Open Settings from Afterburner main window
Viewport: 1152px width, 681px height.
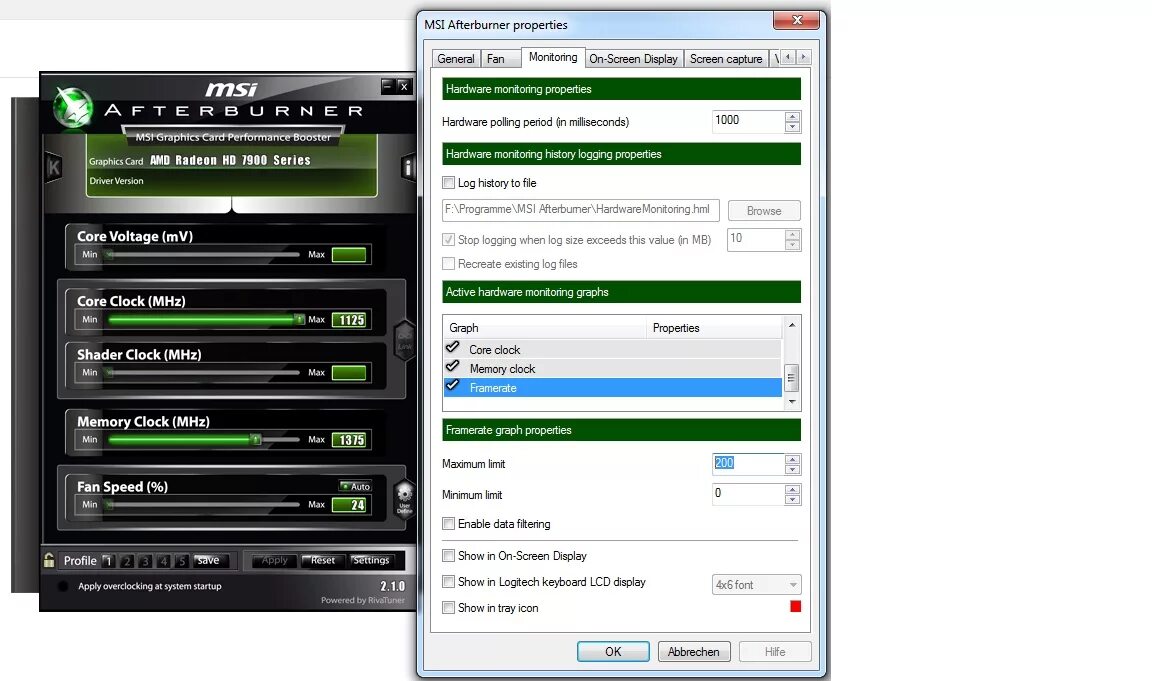pyautogui.click(x=371, y=561)
